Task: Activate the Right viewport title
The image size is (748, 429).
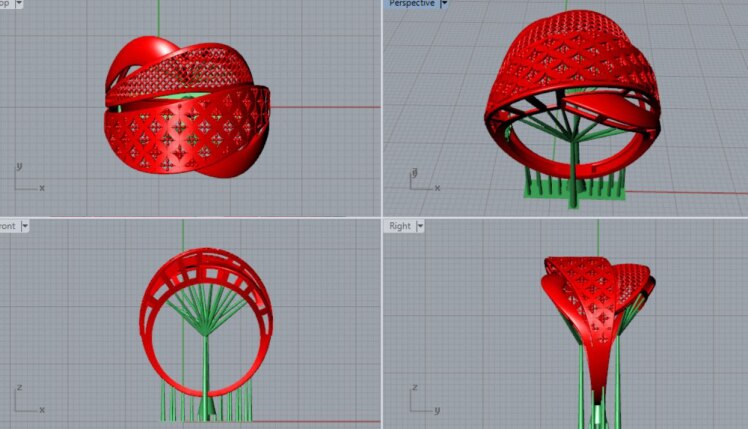Action: [400, 226]
